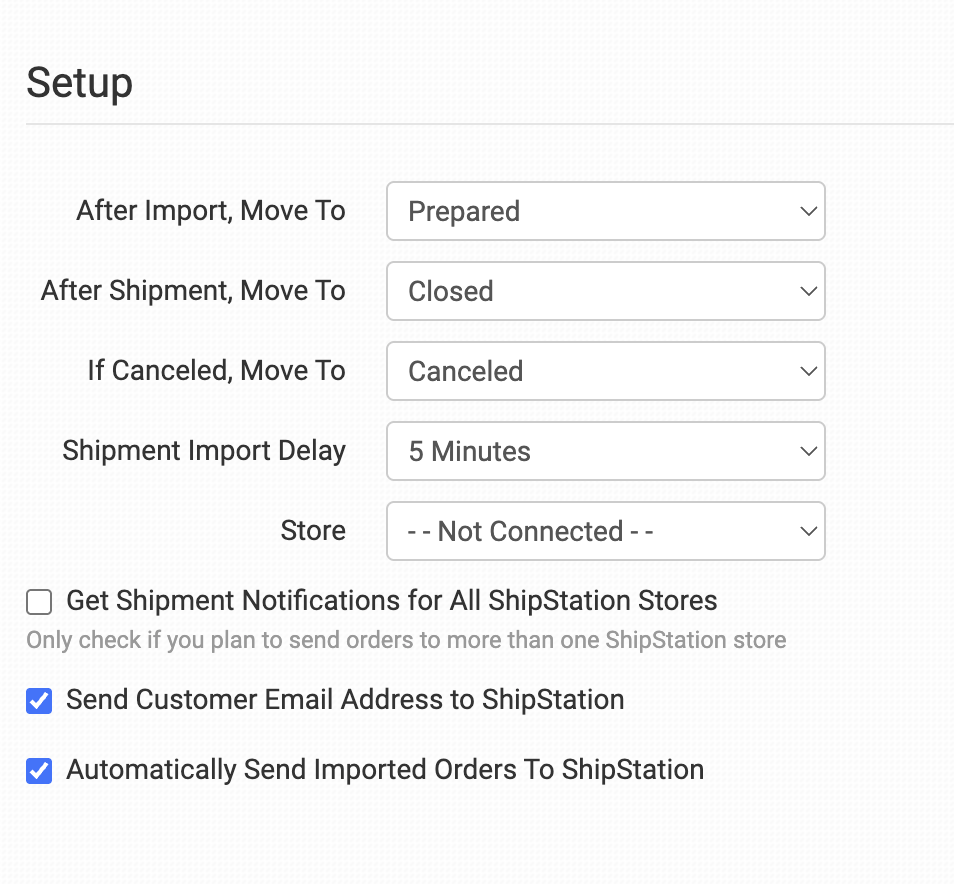
Task: Click the chevron arrow beside 5 Minutes
Action: tap(808, 451)
